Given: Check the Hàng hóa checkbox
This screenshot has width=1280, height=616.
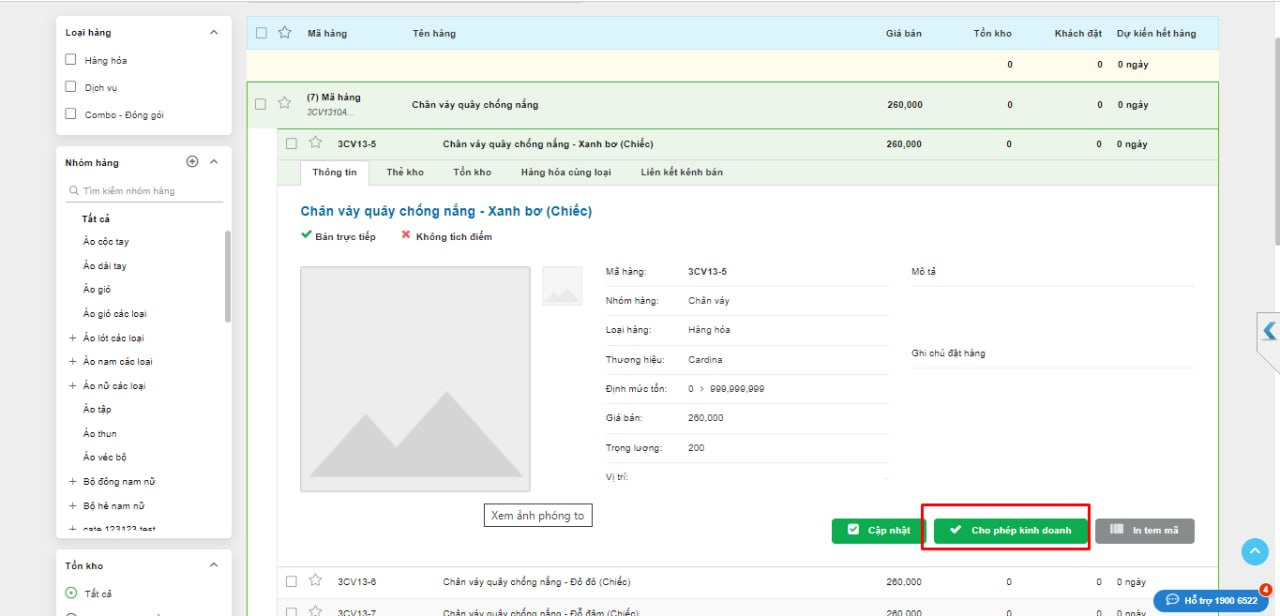Looking at the screenshot, I should click(x=71, y=60).
